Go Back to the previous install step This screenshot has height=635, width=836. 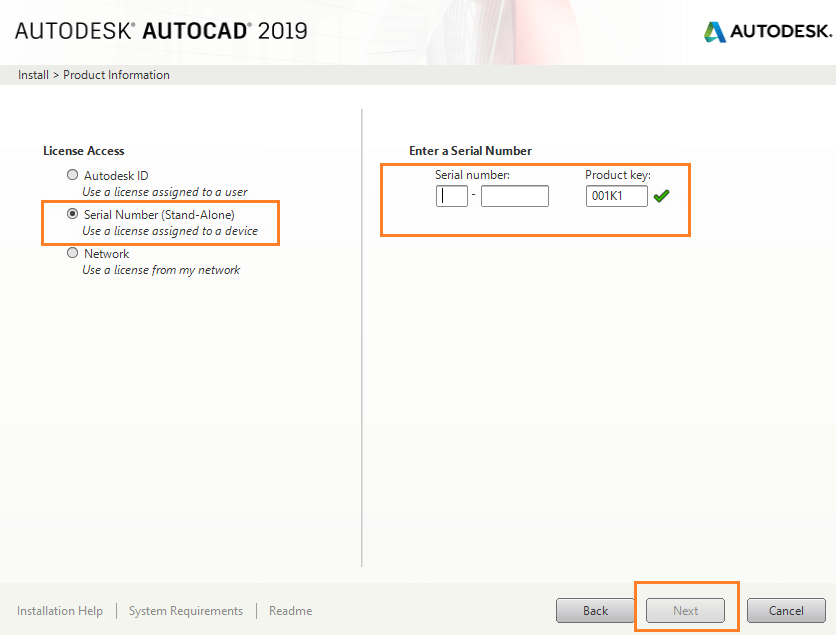click(595, 610)
